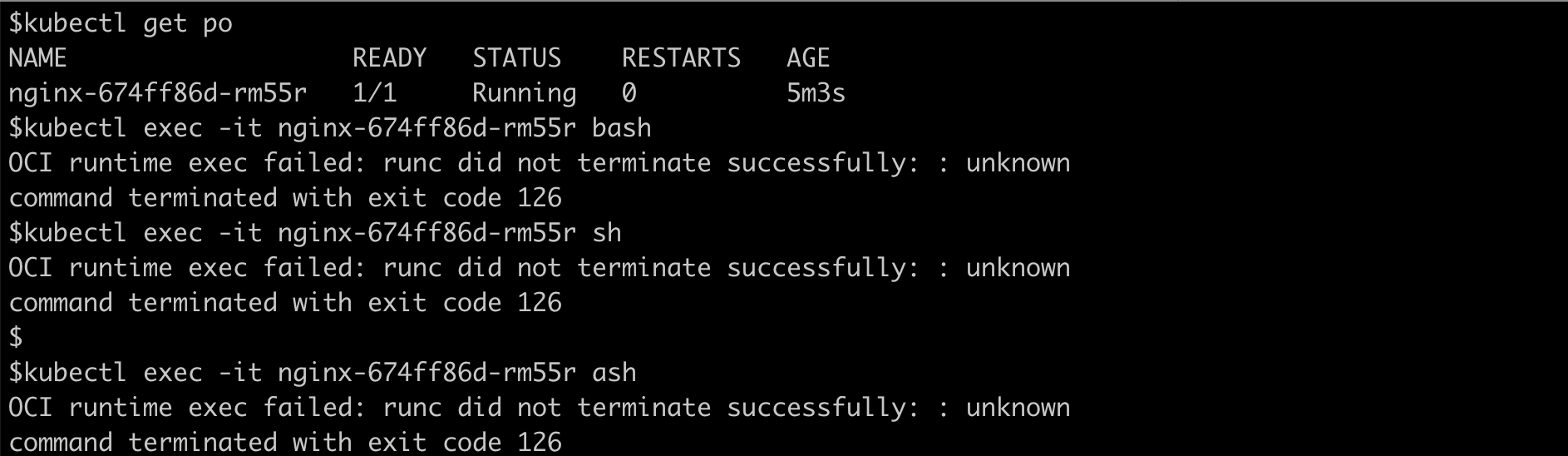Click the READY column header
This screenshot has height=456, width=1568.
[x=389, y=57]
